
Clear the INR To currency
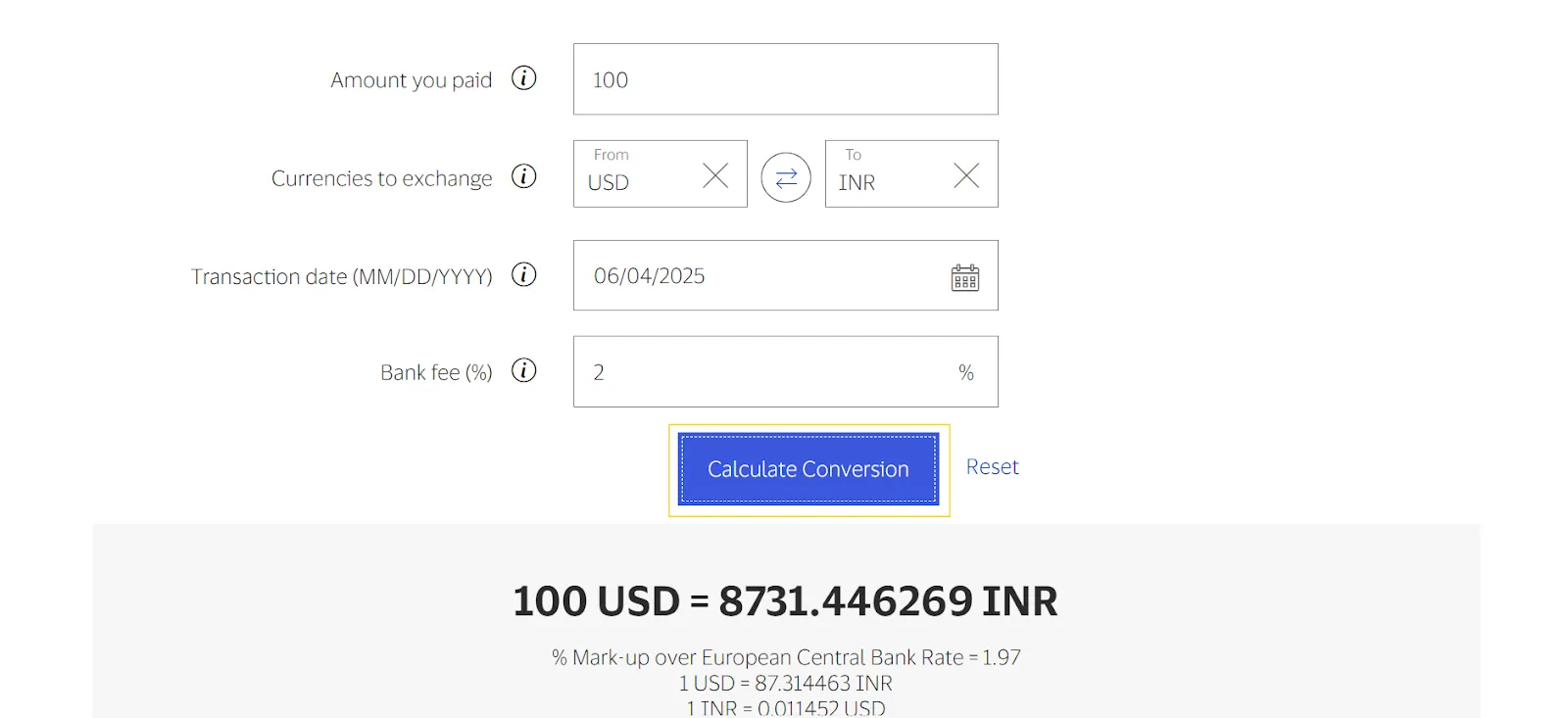(966, 174)
